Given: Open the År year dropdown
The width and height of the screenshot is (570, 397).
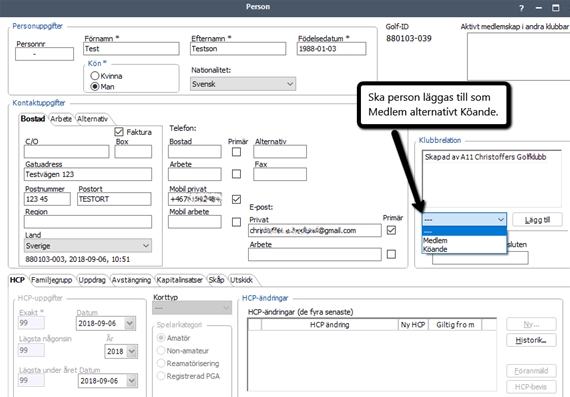Looking at the screenshot, I should tap(132, 351).
